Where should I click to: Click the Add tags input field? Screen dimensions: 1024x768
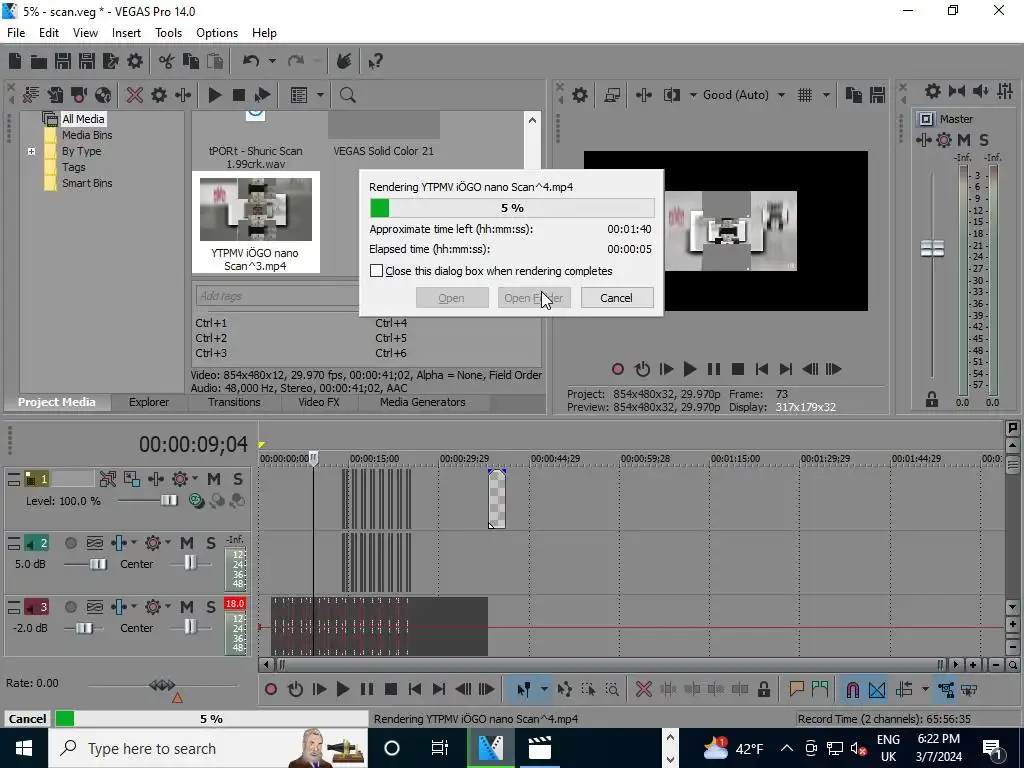(277, 296)
